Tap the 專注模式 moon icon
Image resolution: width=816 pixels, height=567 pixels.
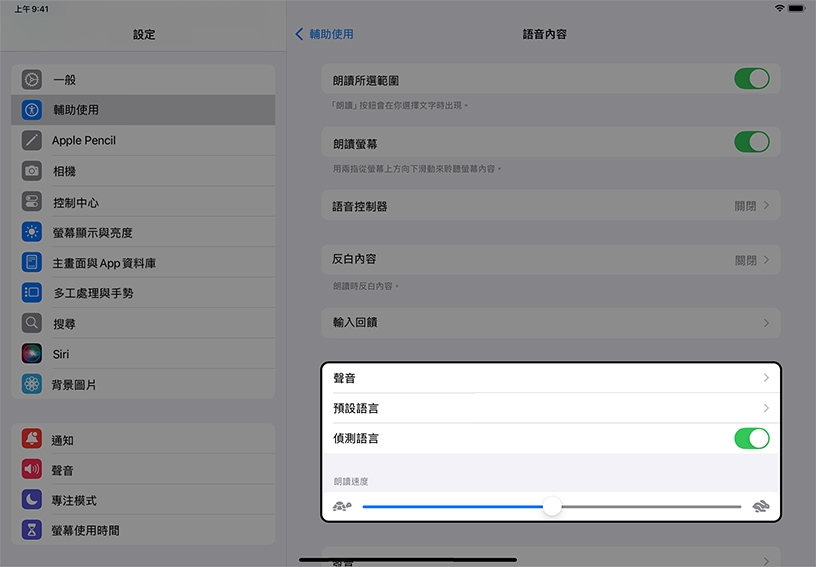coord(32,500)
